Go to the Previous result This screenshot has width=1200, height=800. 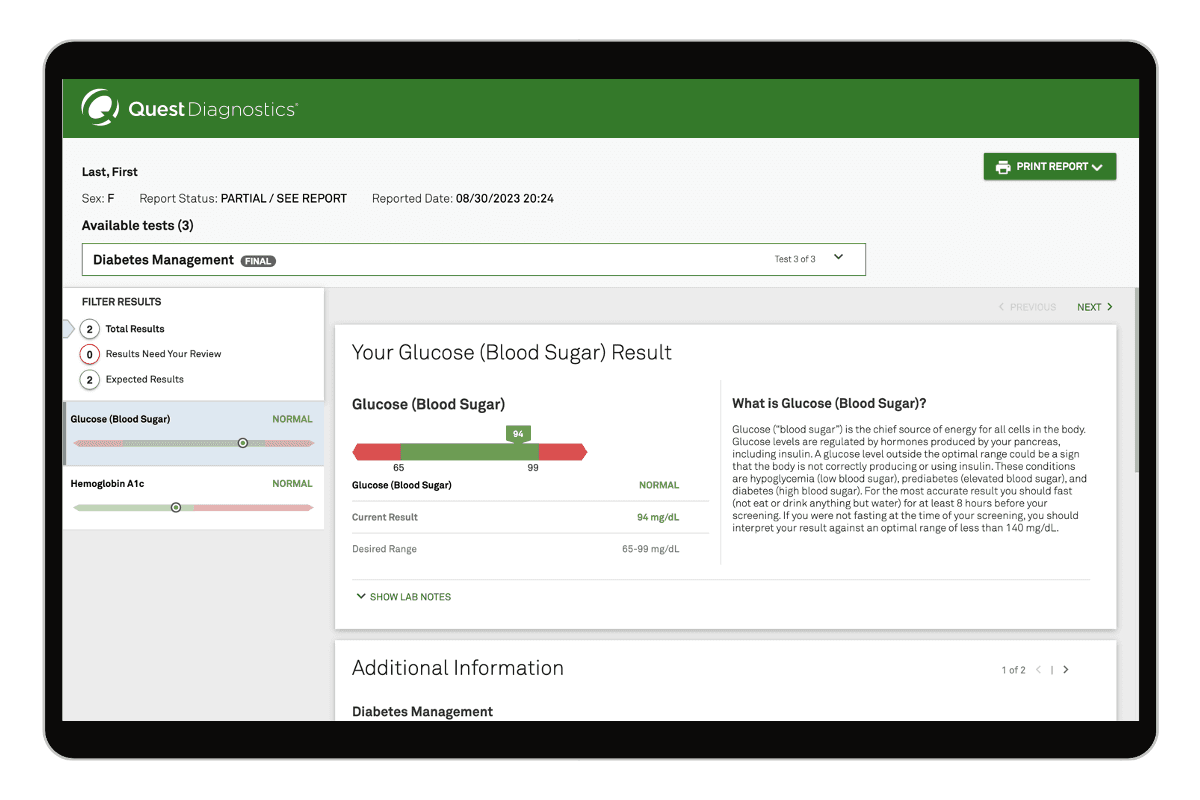(1027, 307)
